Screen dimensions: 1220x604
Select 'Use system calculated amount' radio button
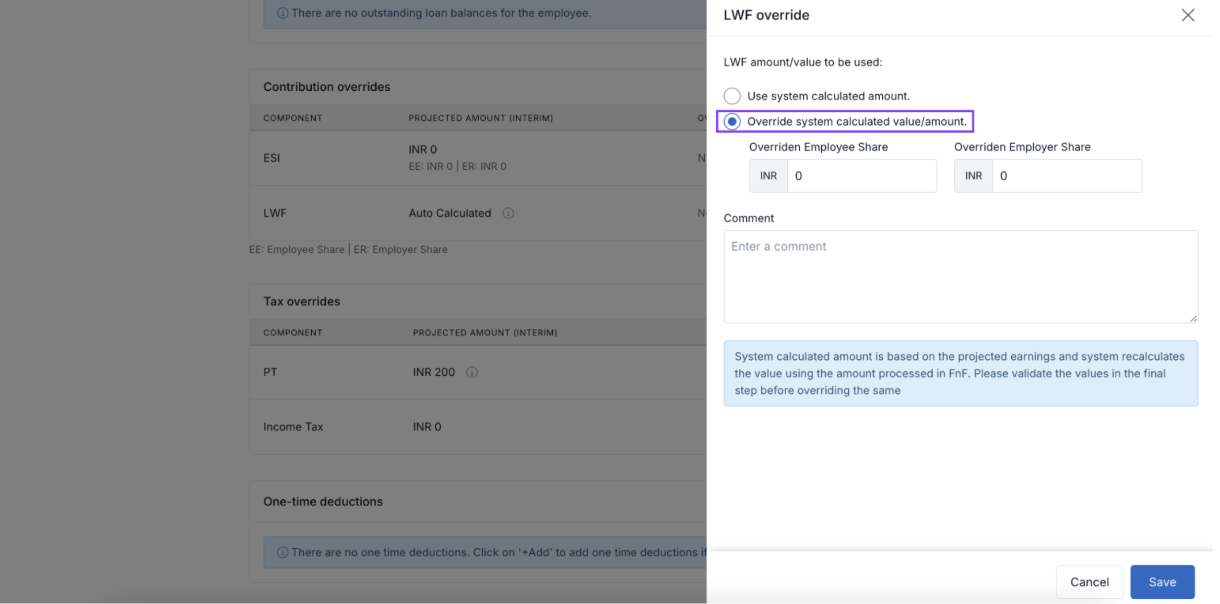point(733,96)
